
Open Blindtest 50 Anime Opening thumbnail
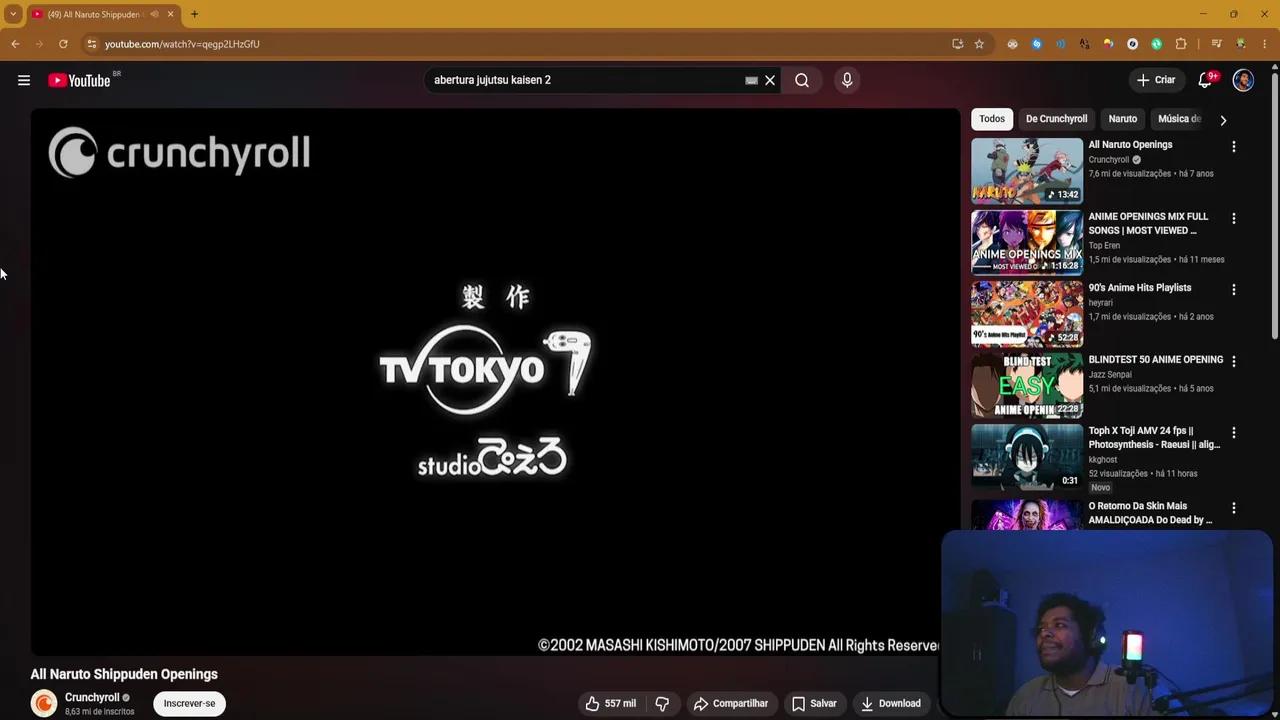coord(1027,385)
